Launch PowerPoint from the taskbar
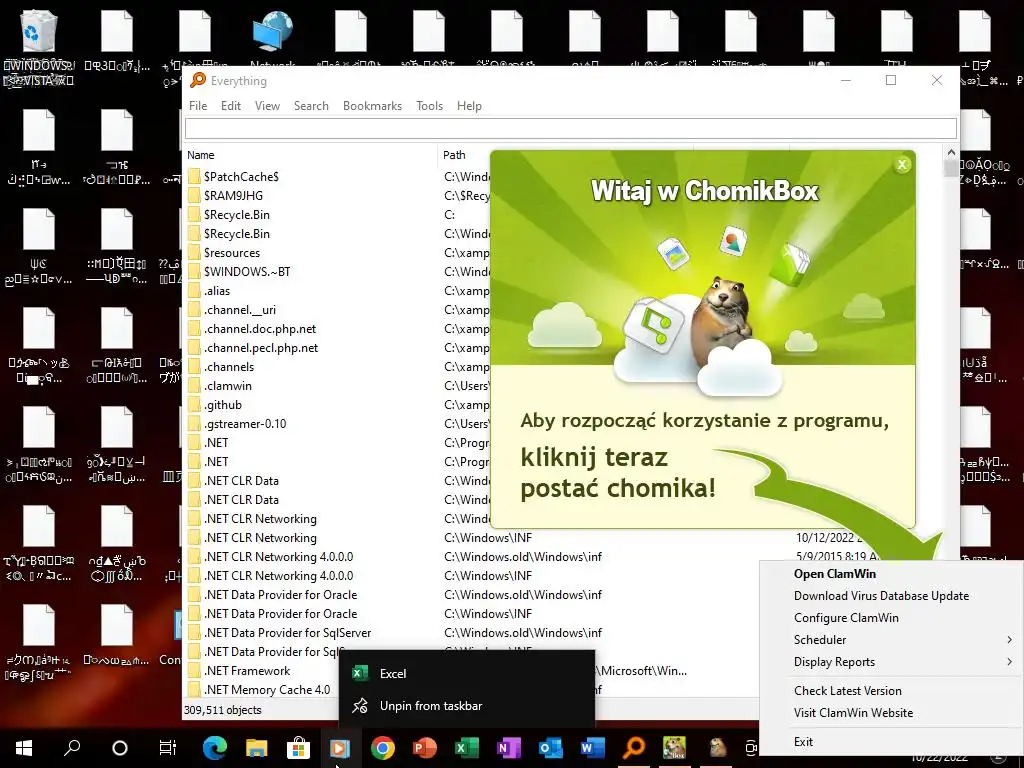Image resolution: width=1024 pixels, height=768 pixels. (424, 748)
